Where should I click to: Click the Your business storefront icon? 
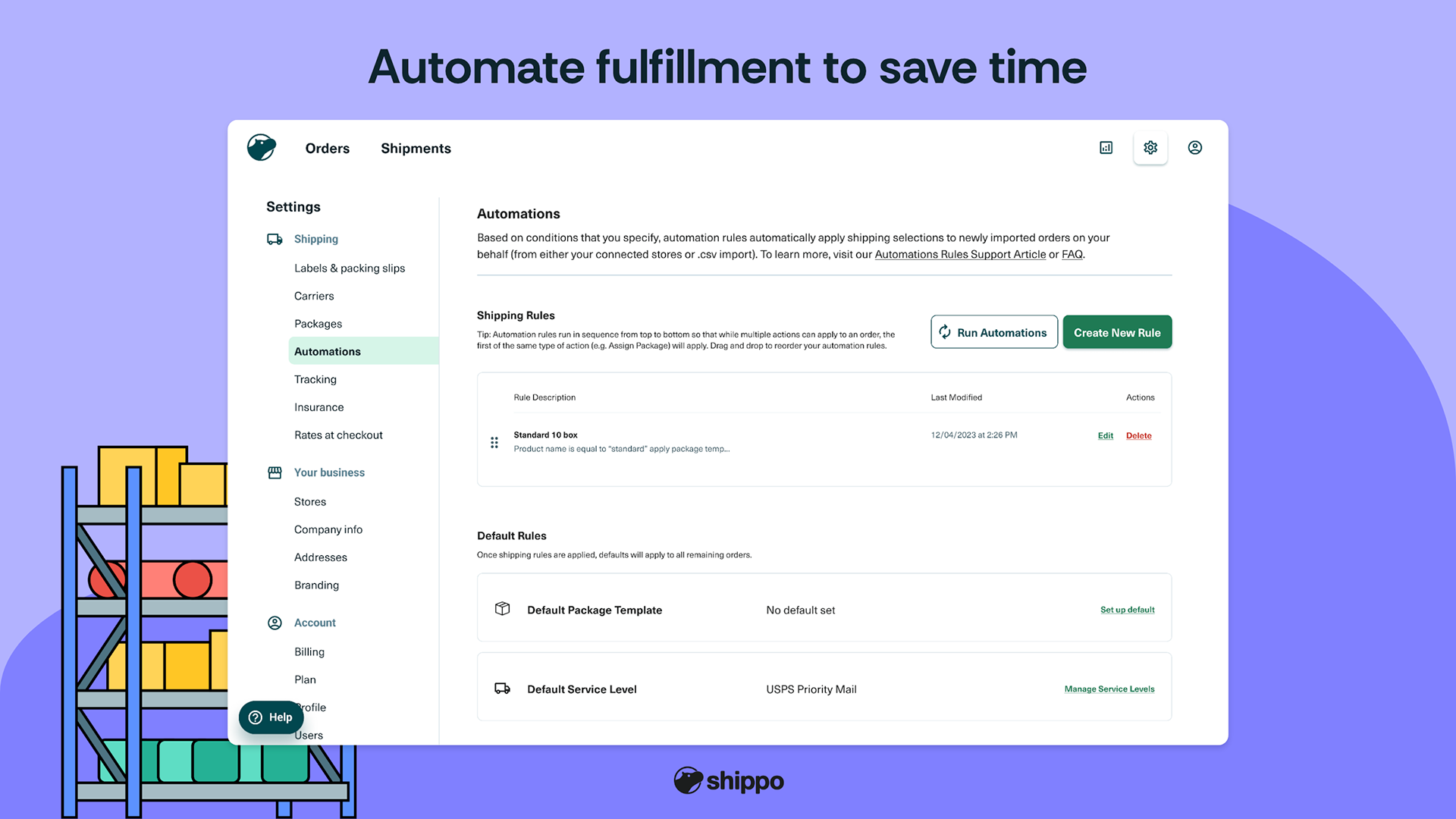click(x=275, y=472)
